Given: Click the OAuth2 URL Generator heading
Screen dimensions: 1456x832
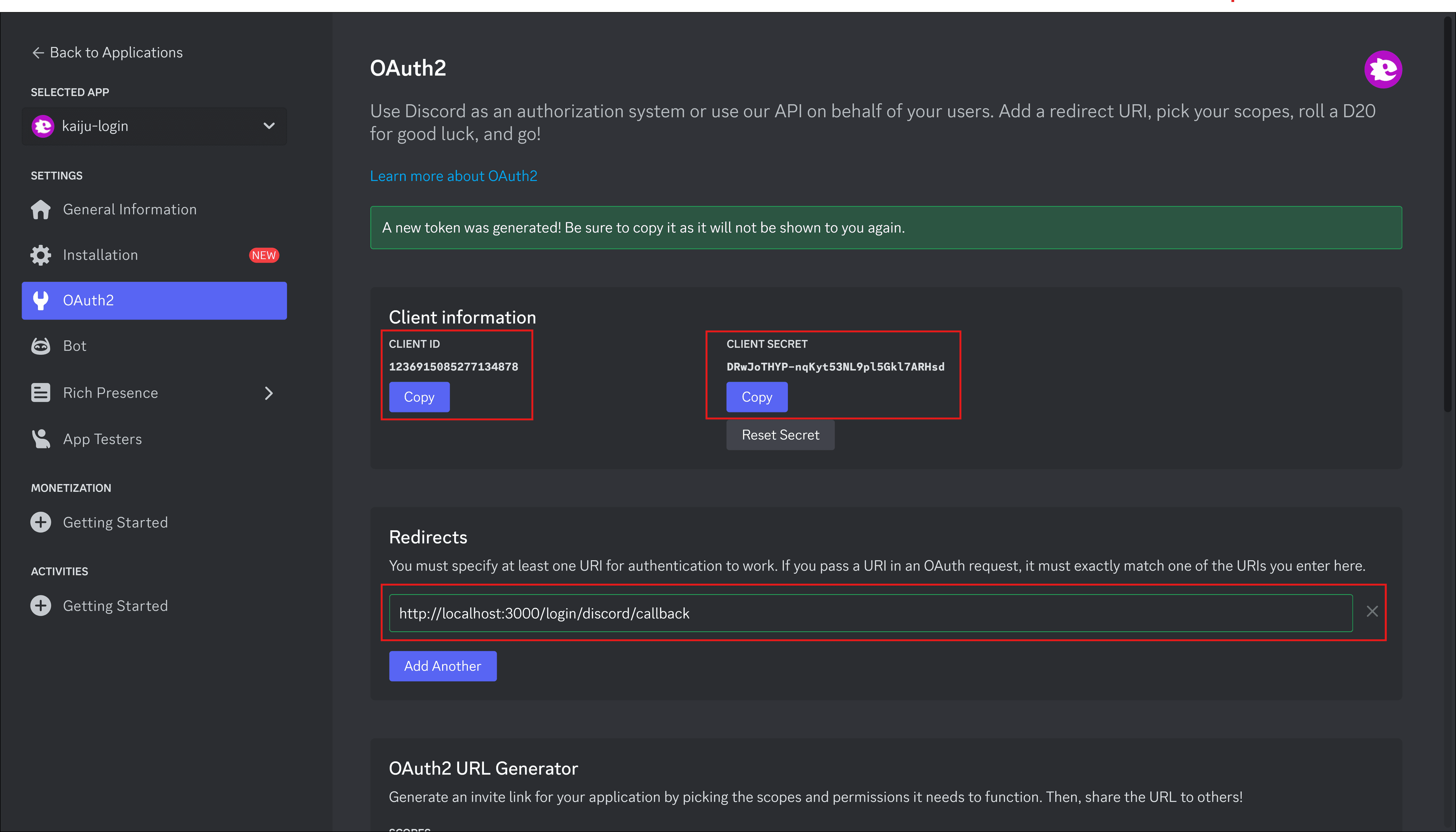Looking at the screenshot, I should (483, 769).
